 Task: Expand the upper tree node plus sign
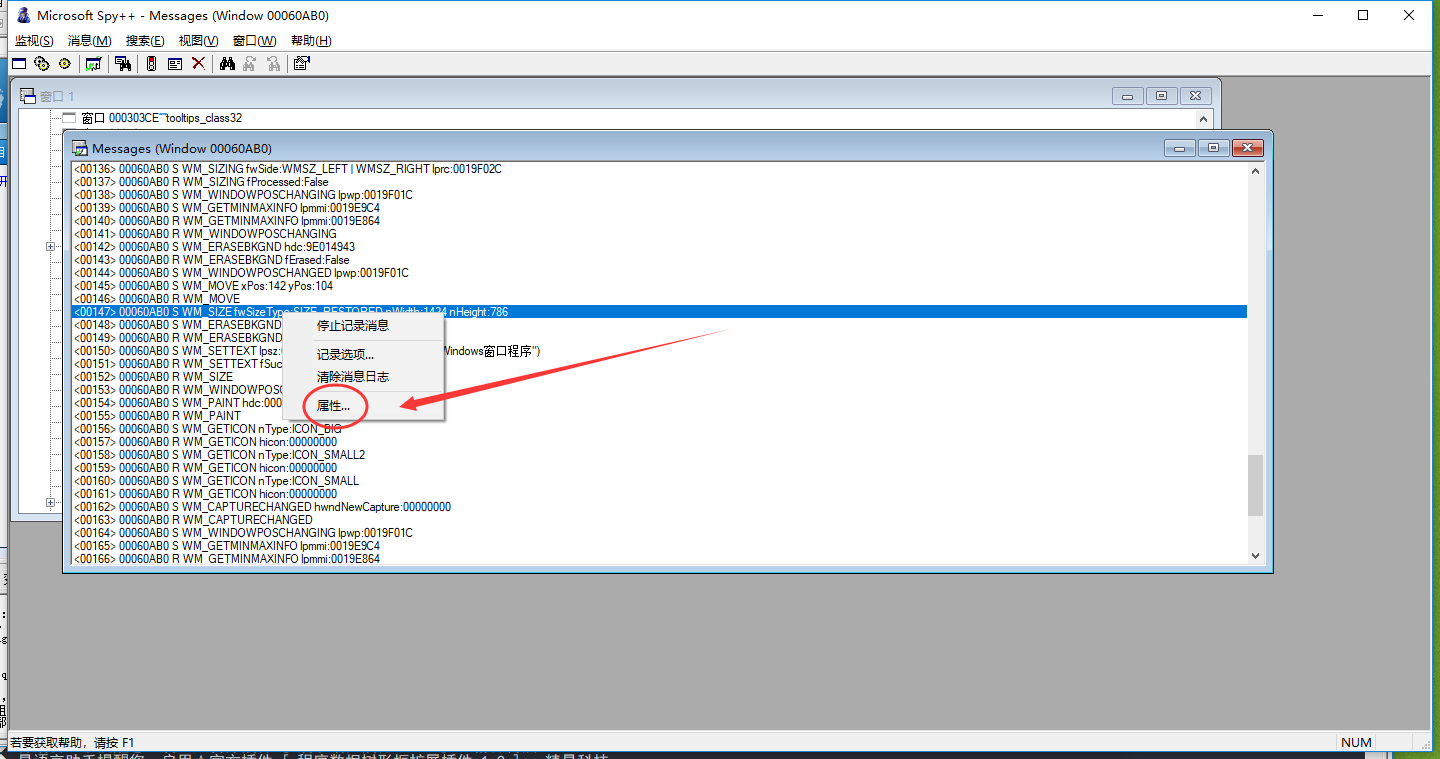pos(50,246)
